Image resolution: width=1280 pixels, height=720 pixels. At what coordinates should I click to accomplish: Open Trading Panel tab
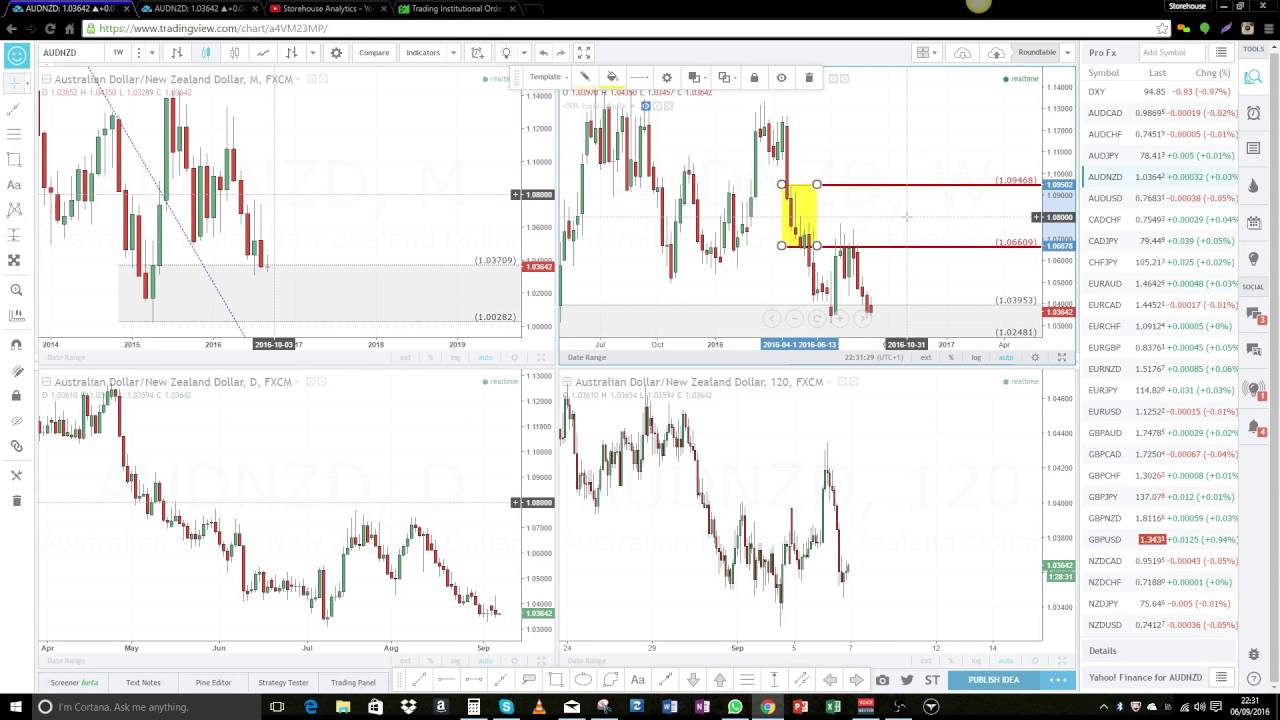[353, 682]
